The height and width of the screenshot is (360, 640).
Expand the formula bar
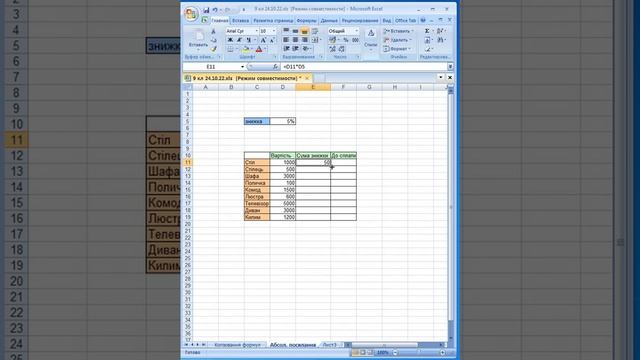[x=450, y=67]
